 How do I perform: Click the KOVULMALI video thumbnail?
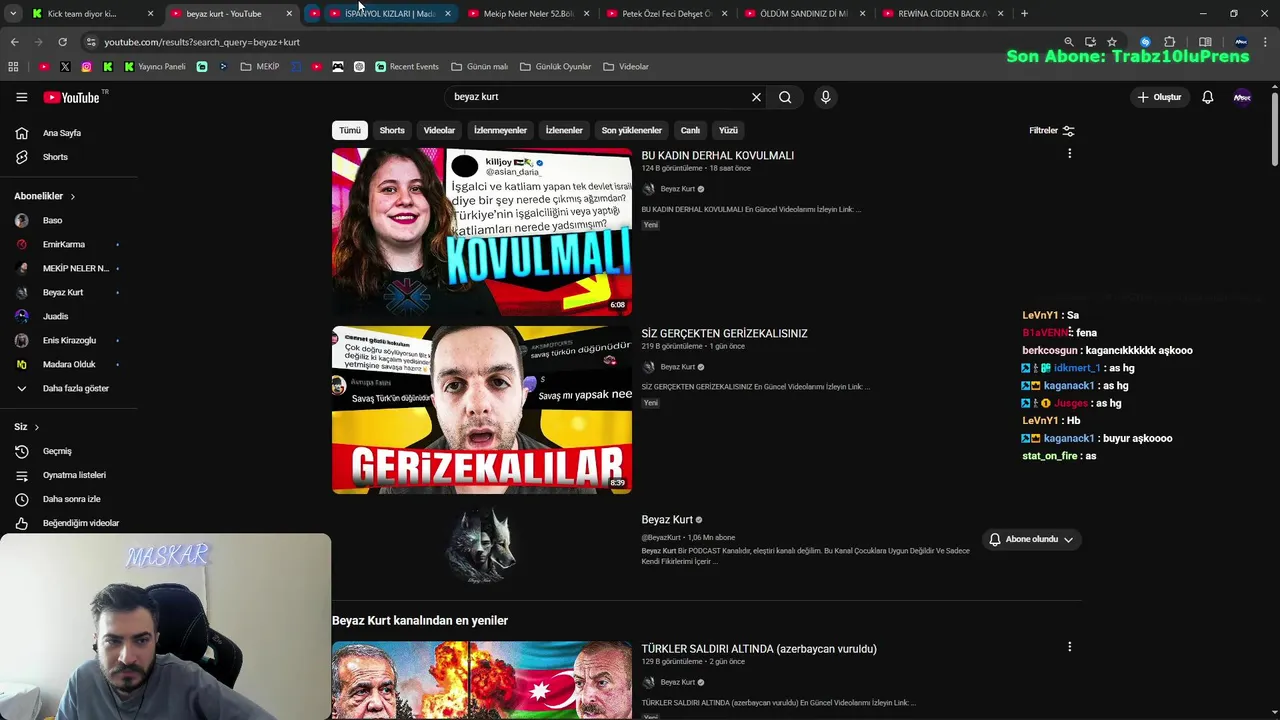[482, 232]
